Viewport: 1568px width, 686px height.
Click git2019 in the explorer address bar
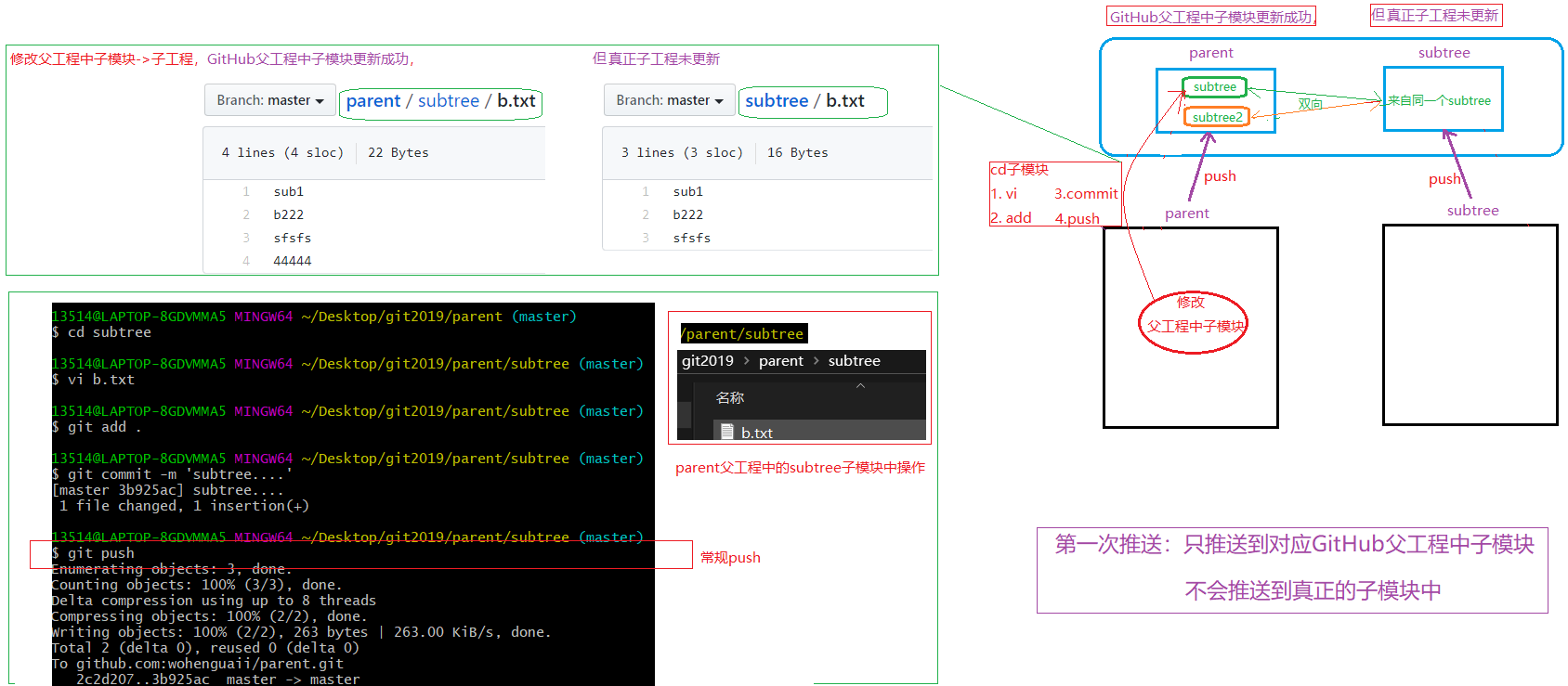point(707,361)
